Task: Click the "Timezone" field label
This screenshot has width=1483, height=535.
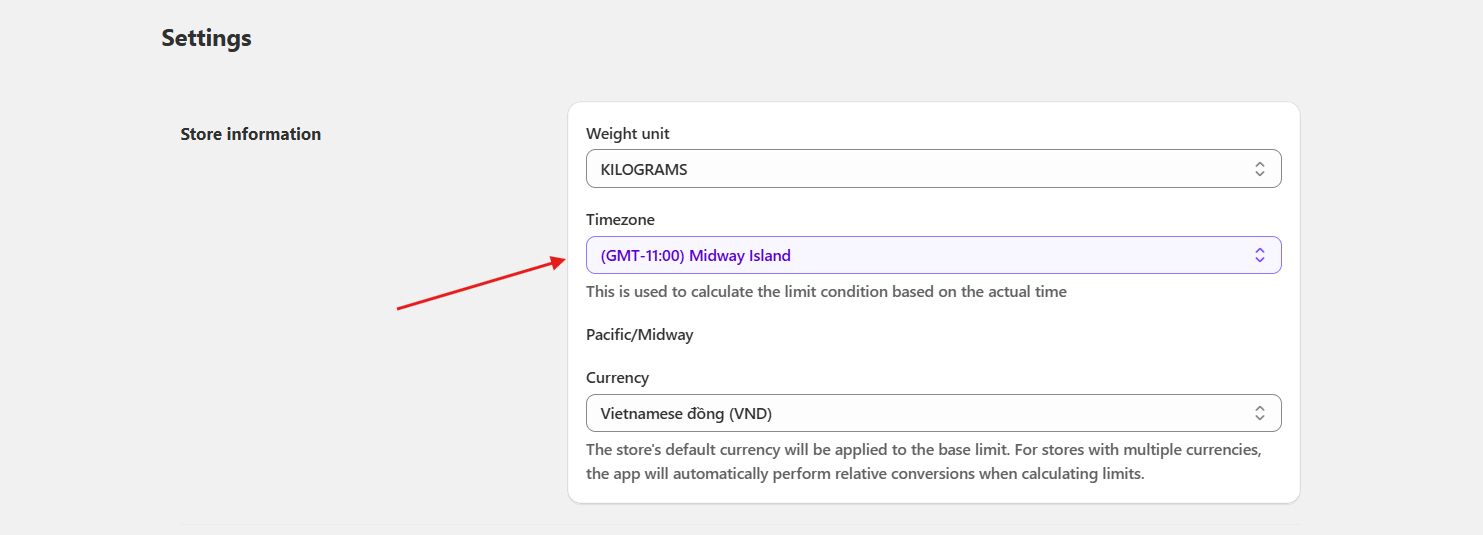Action: click(620, 219)
